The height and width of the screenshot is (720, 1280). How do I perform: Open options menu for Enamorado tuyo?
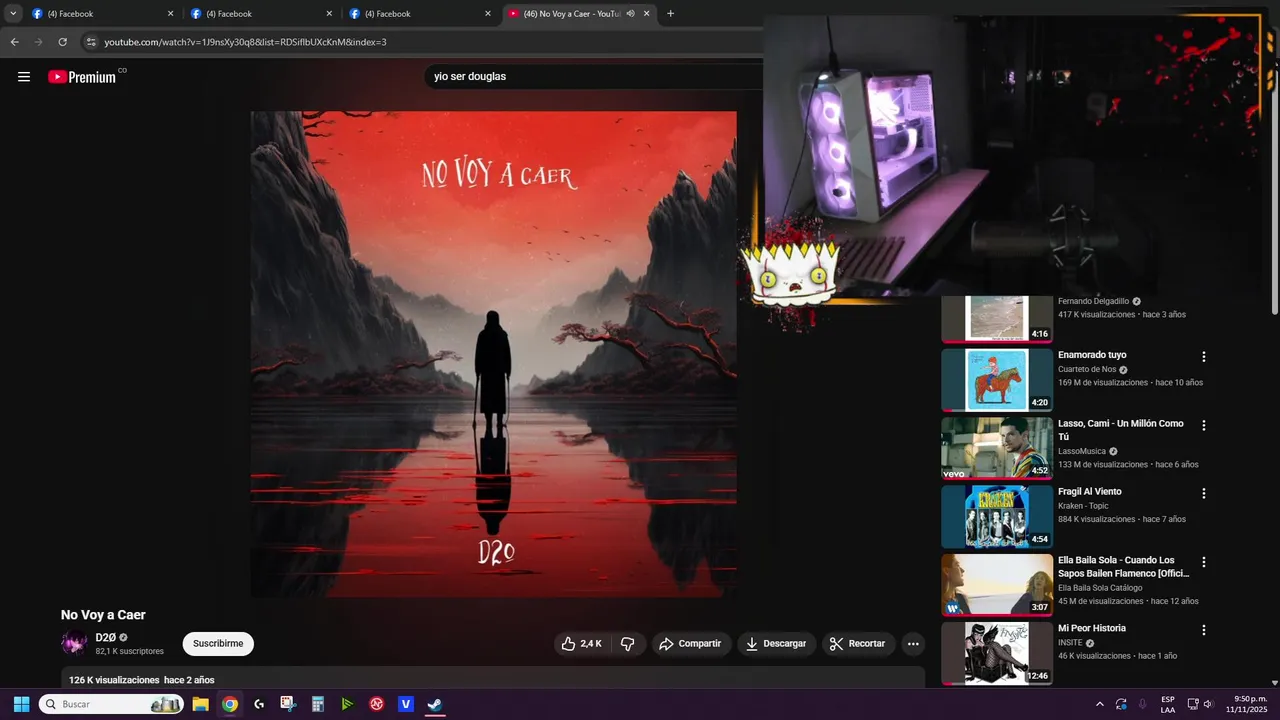pos(1204,357)
